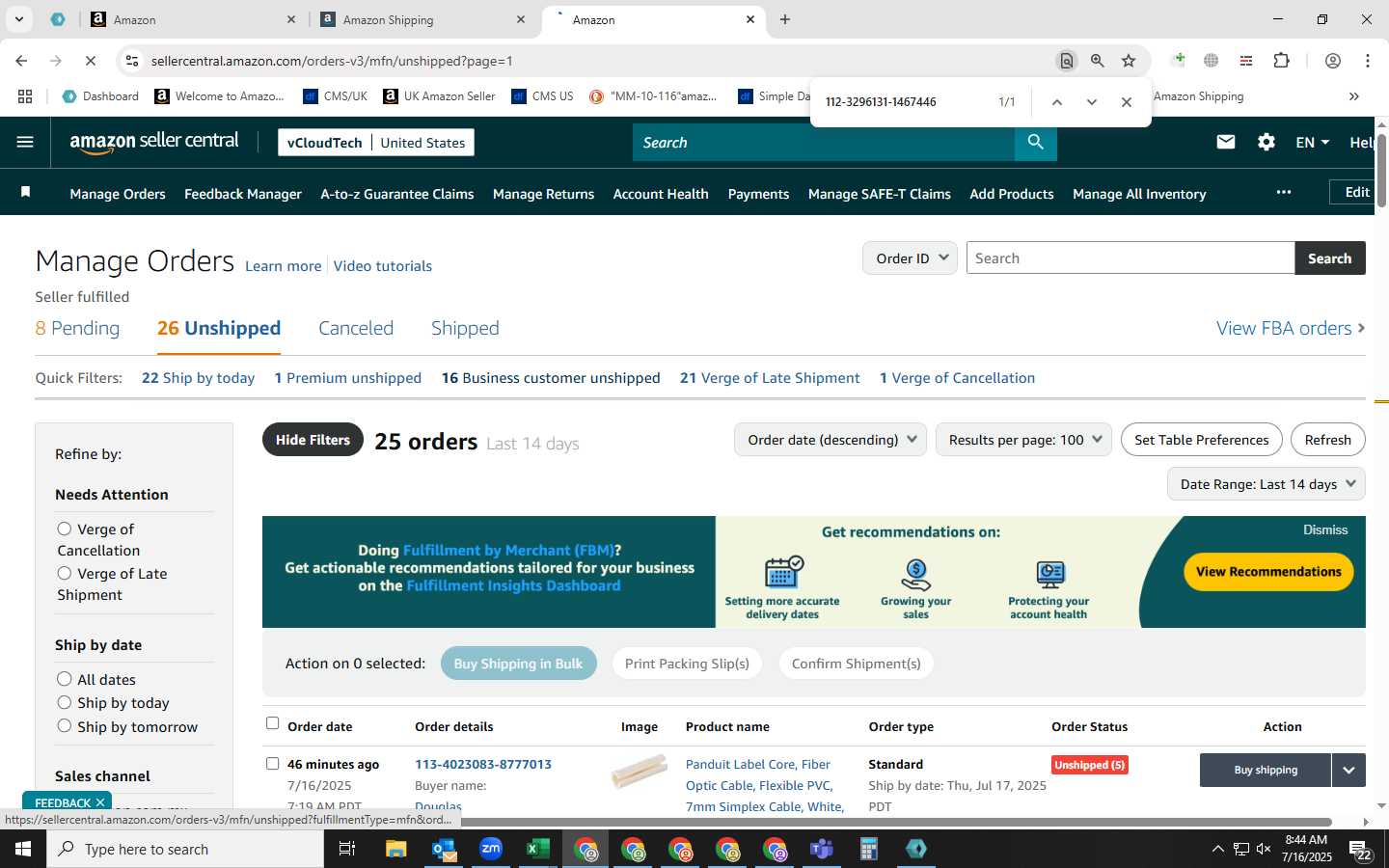Open View FBA orders link
Viewport: 1389px width, 868px height.
pyautogui.click(x=1291, y=328)
